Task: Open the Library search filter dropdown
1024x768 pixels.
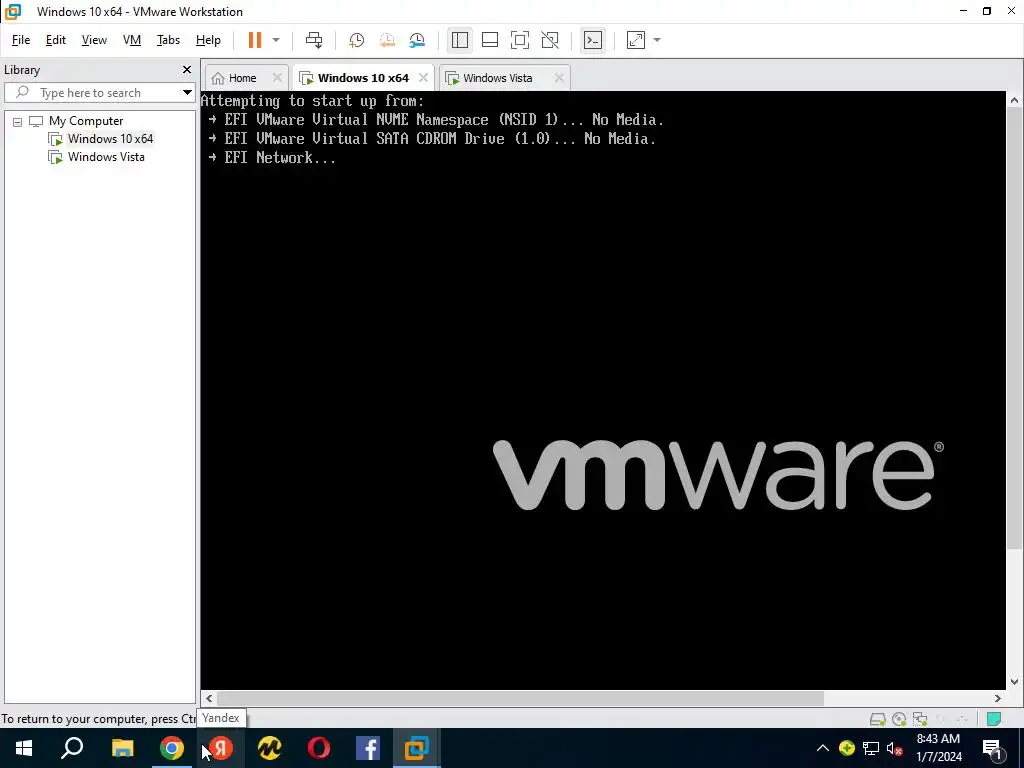Action: [187, 93]
